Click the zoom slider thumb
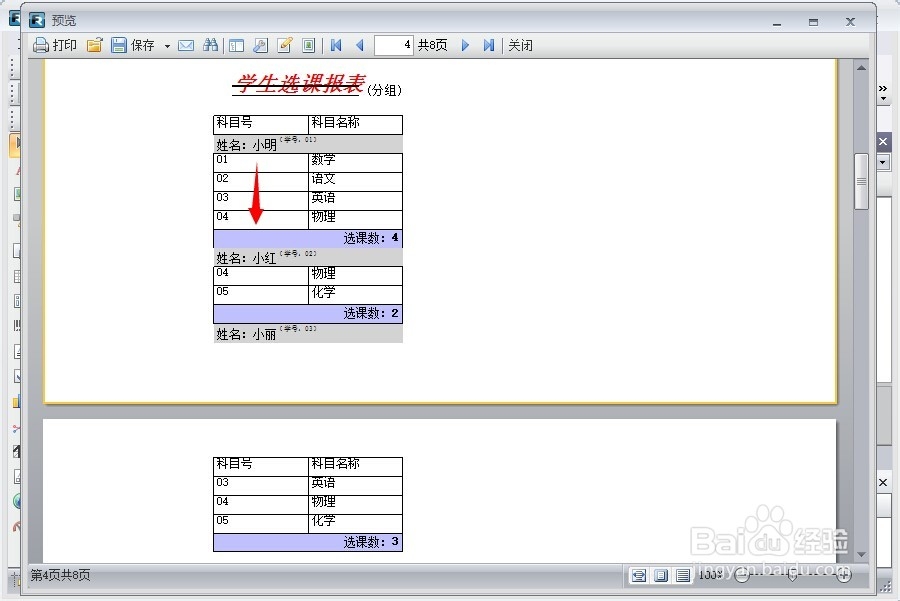Screen dimensions: 900x601 793,575
